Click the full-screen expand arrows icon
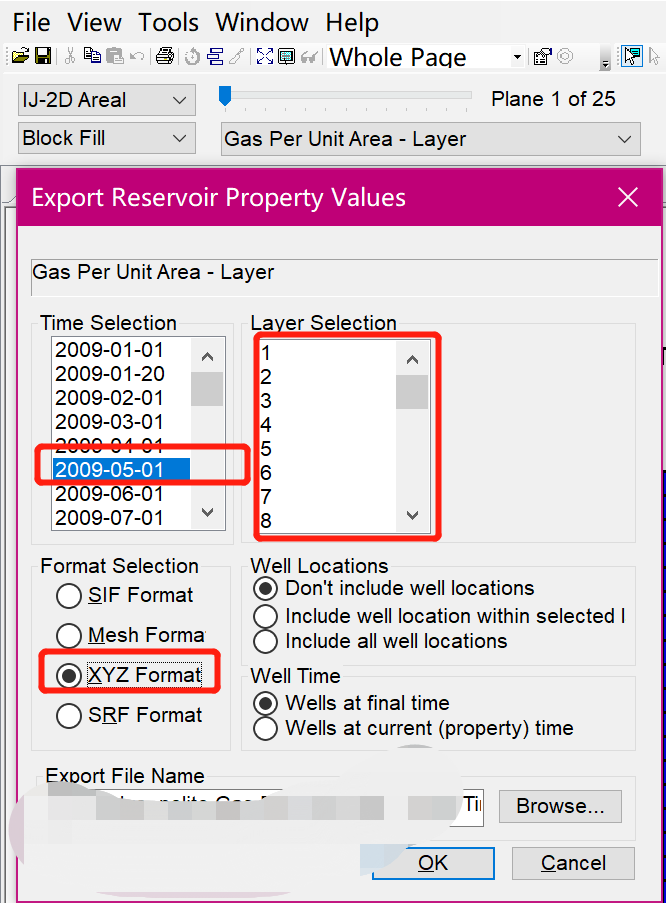 pos(264,56)
